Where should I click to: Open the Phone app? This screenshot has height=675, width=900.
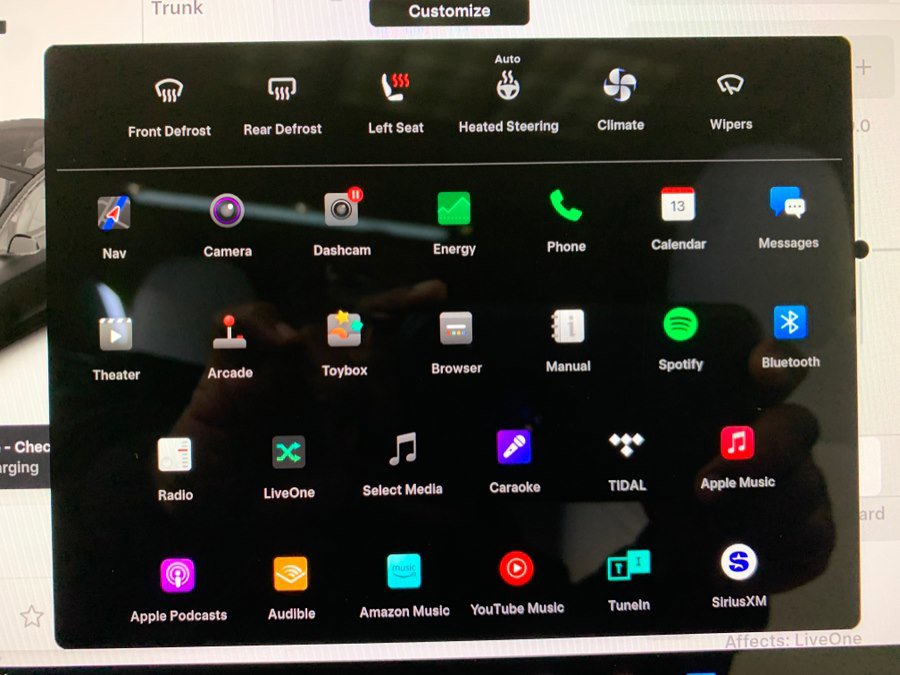565,205
